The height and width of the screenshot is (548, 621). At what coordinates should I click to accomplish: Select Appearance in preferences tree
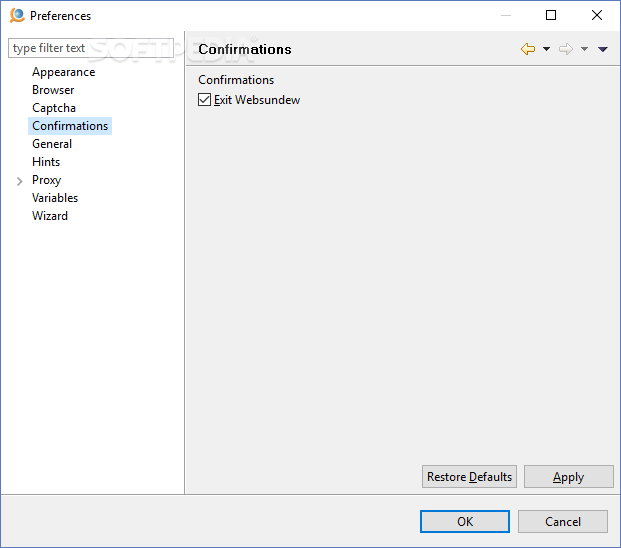pos(64,72)
